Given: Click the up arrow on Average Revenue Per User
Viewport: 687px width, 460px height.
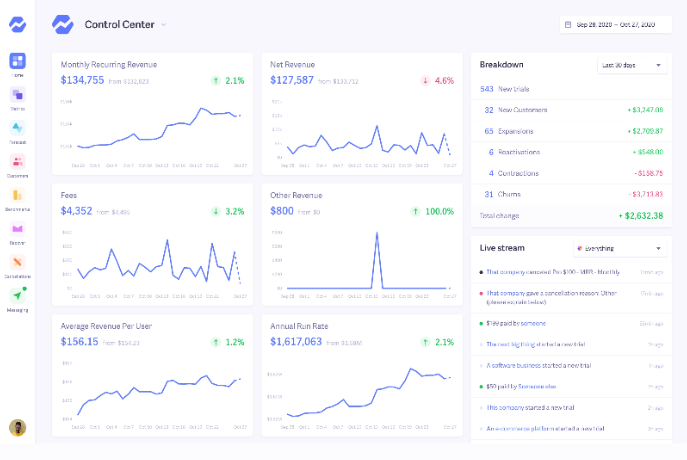Looking at the screenshot, I should point(216,342).
